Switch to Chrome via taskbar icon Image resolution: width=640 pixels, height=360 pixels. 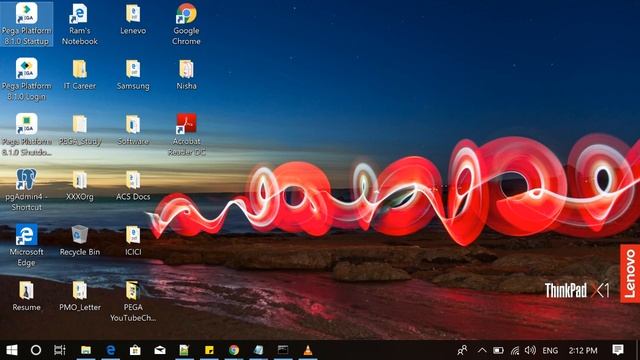(x=233, y=350)
